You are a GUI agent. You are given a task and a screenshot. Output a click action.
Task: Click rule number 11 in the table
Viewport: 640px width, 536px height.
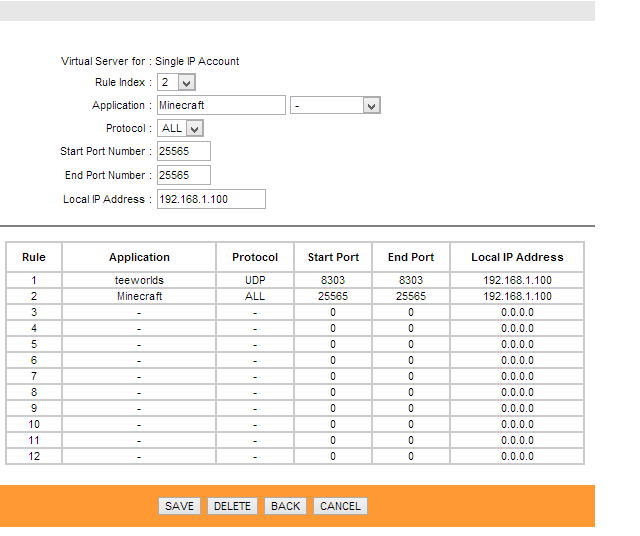click(34, 440)
